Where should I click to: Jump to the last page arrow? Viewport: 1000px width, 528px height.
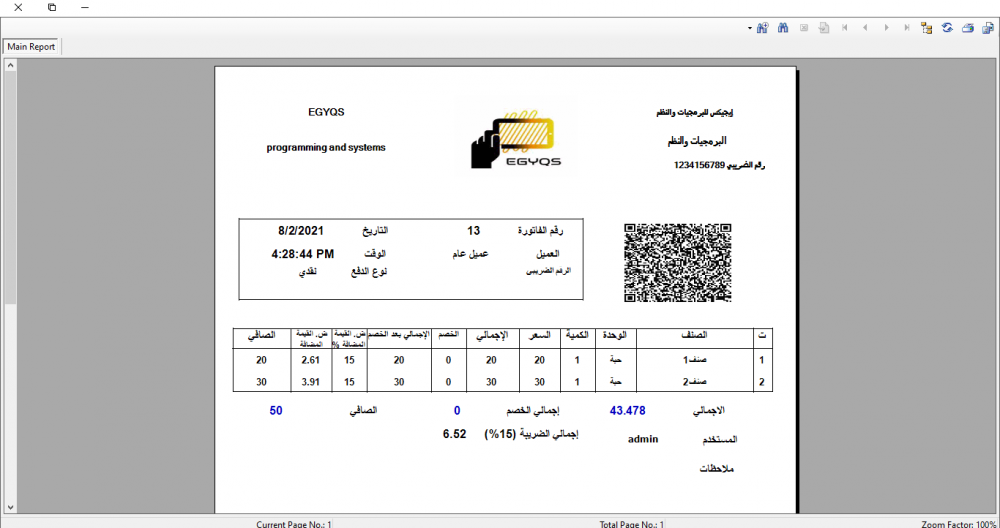(x=906, y=28)
